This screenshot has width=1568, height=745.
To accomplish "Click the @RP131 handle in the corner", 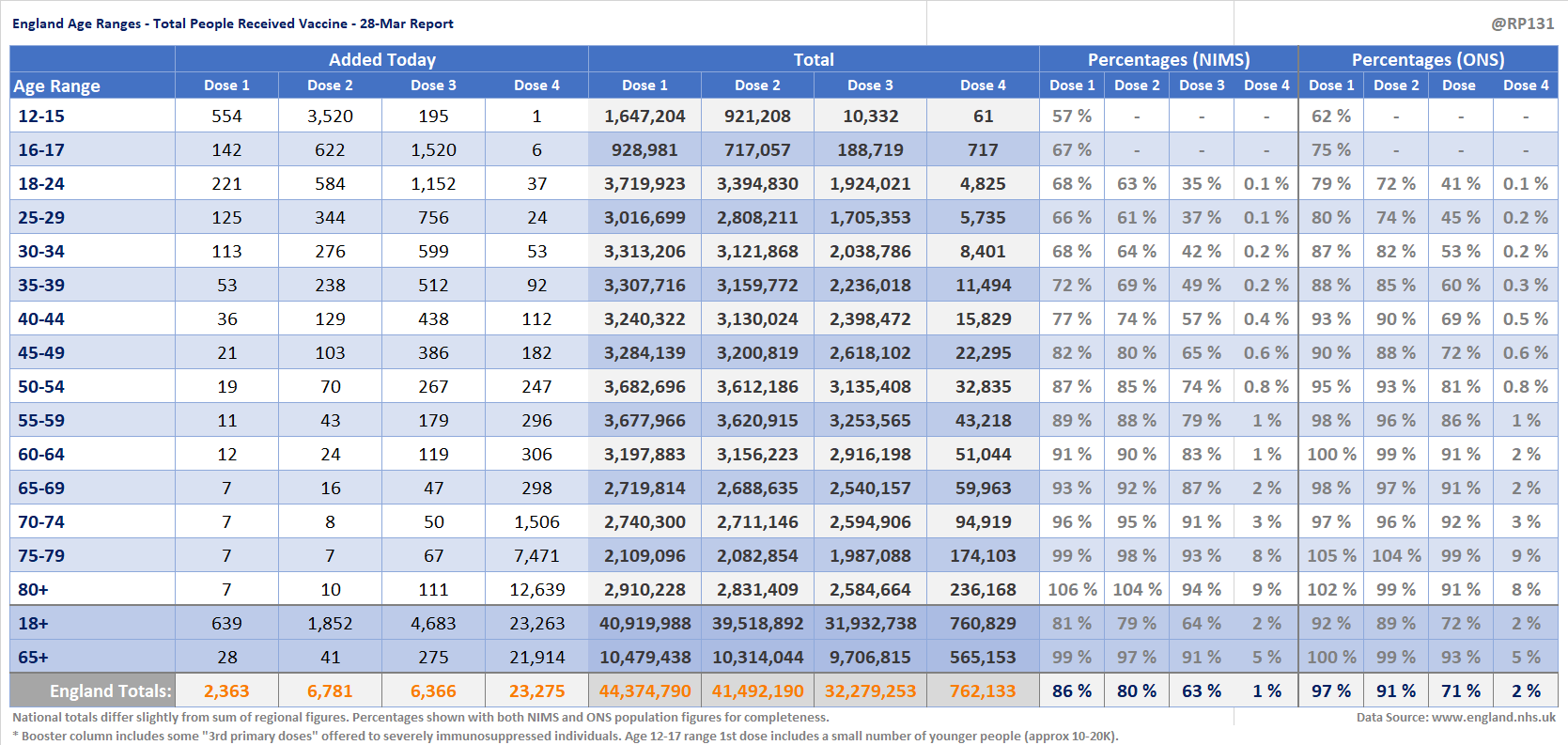I will [1522, 23].
